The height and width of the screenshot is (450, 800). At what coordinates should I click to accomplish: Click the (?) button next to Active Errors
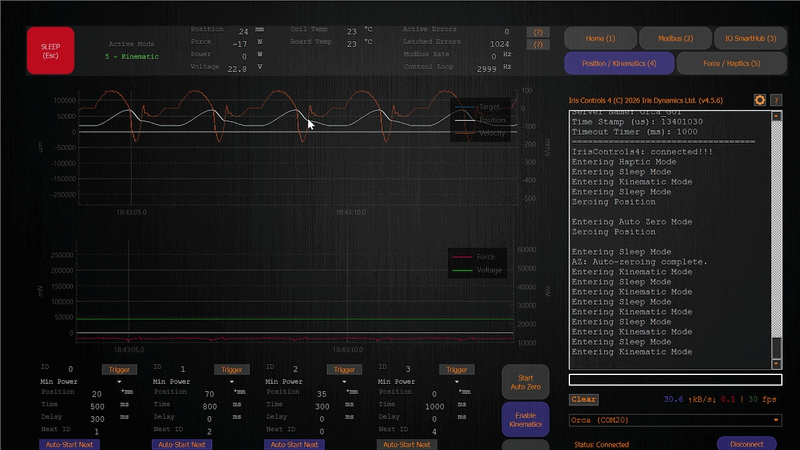coord(539,32)
